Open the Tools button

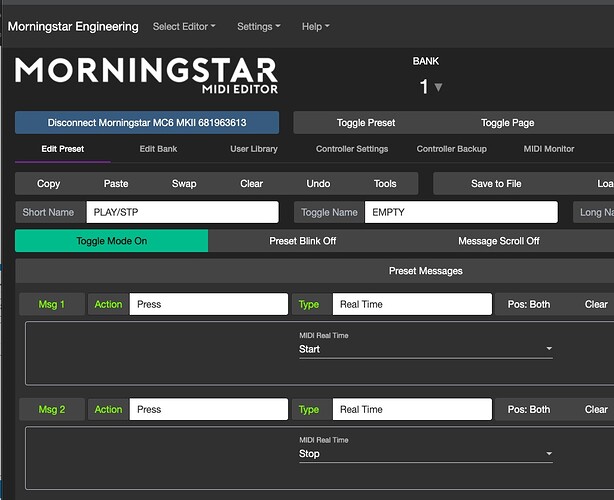pyautogui.click(x=385, y=184)
